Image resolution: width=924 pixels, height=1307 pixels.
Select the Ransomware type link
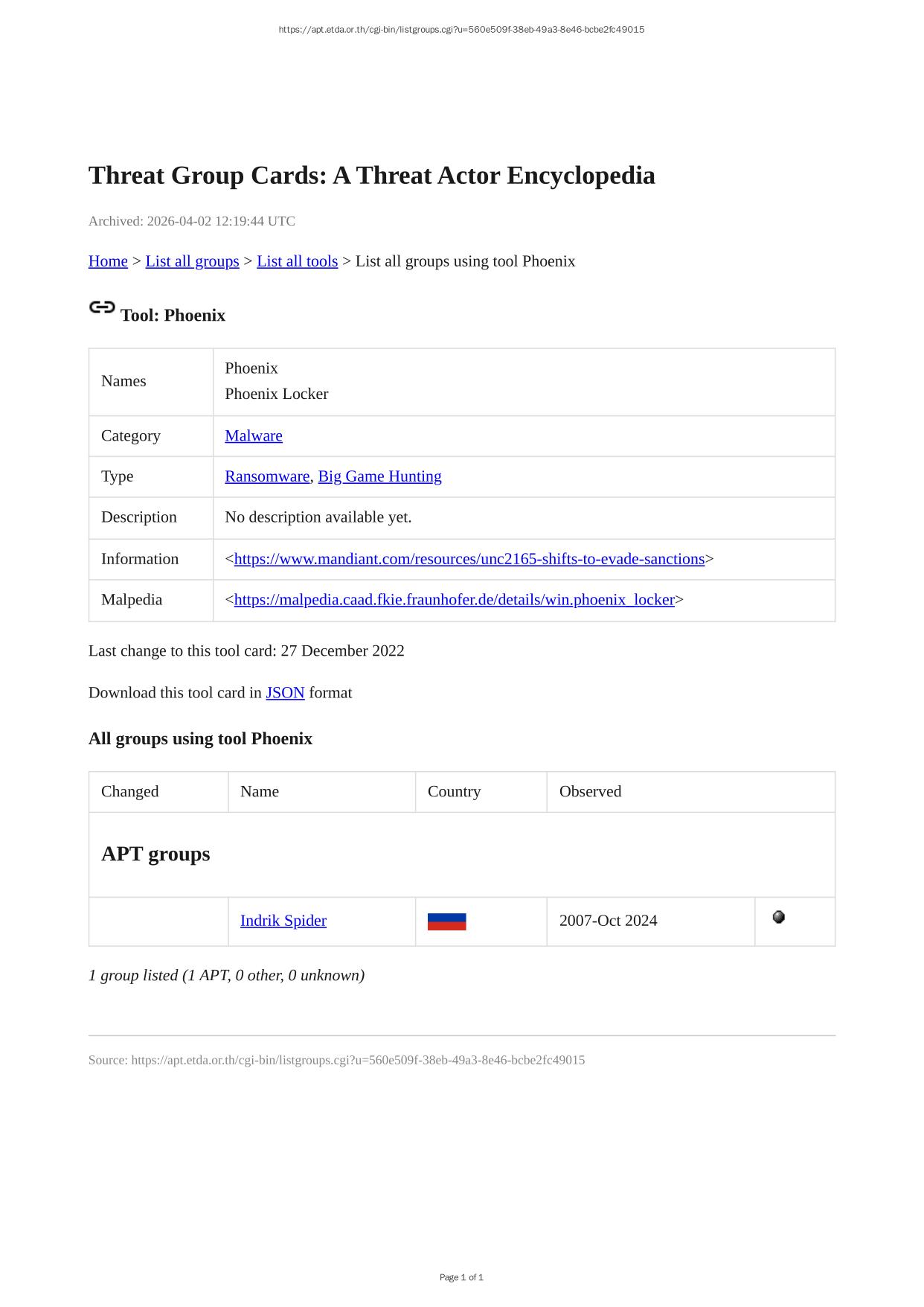pyautogui.click(x=267, y=476)
